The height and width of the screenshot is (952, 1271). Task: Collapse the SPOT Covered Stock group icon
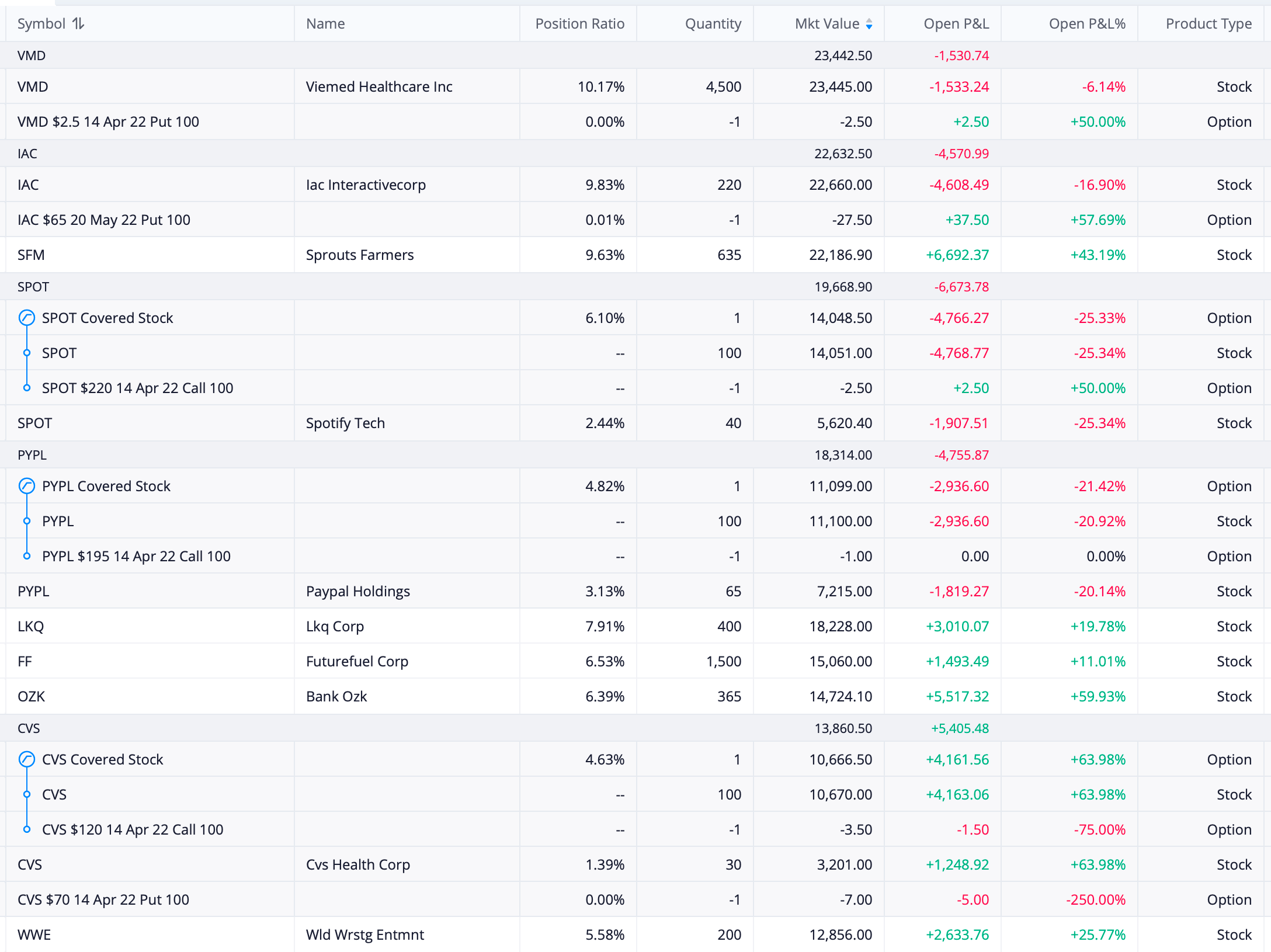(x=27, y=318)
